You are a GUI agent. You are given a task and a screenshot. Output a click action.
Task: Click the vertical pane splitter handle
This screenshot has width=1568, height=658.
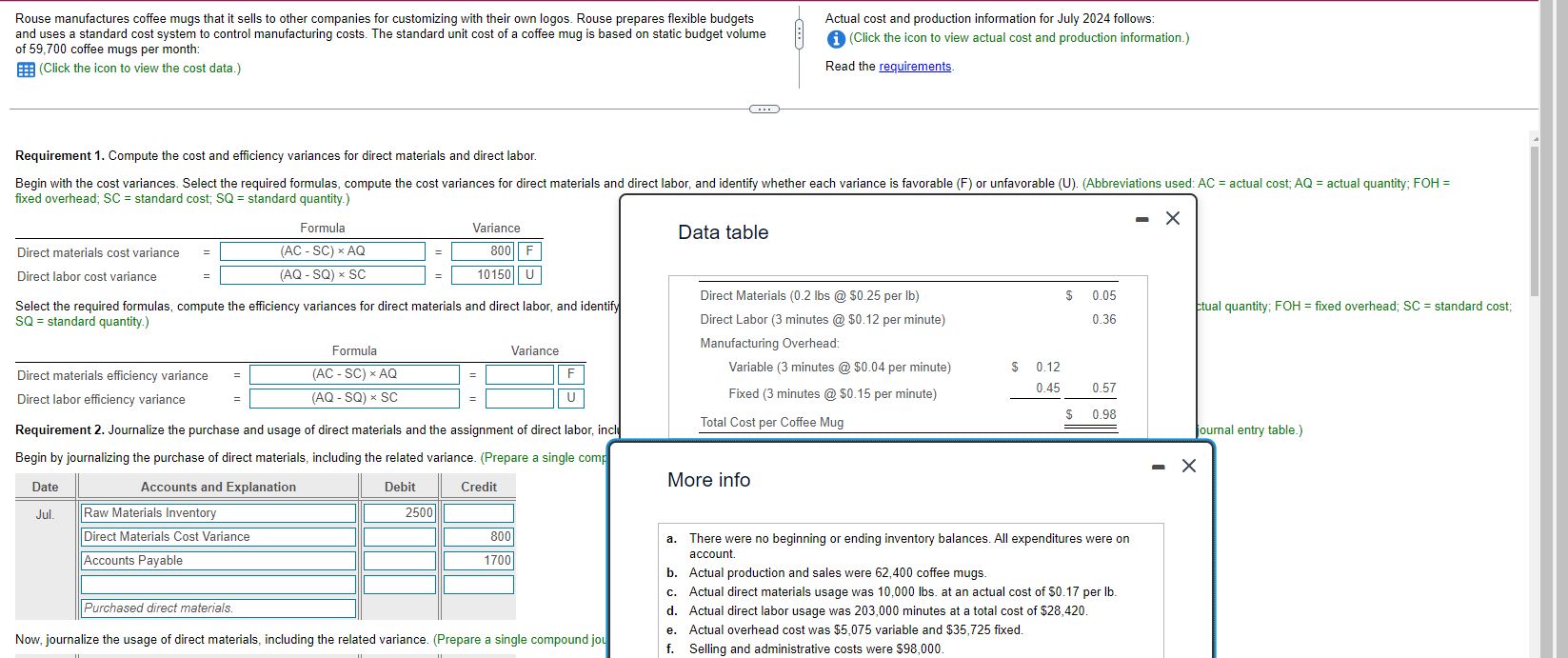tap(800, 35)
